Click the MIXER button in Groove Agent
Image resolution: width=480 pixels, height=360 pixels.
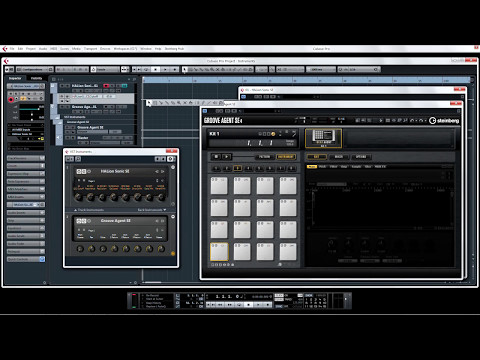coord(339,157)
